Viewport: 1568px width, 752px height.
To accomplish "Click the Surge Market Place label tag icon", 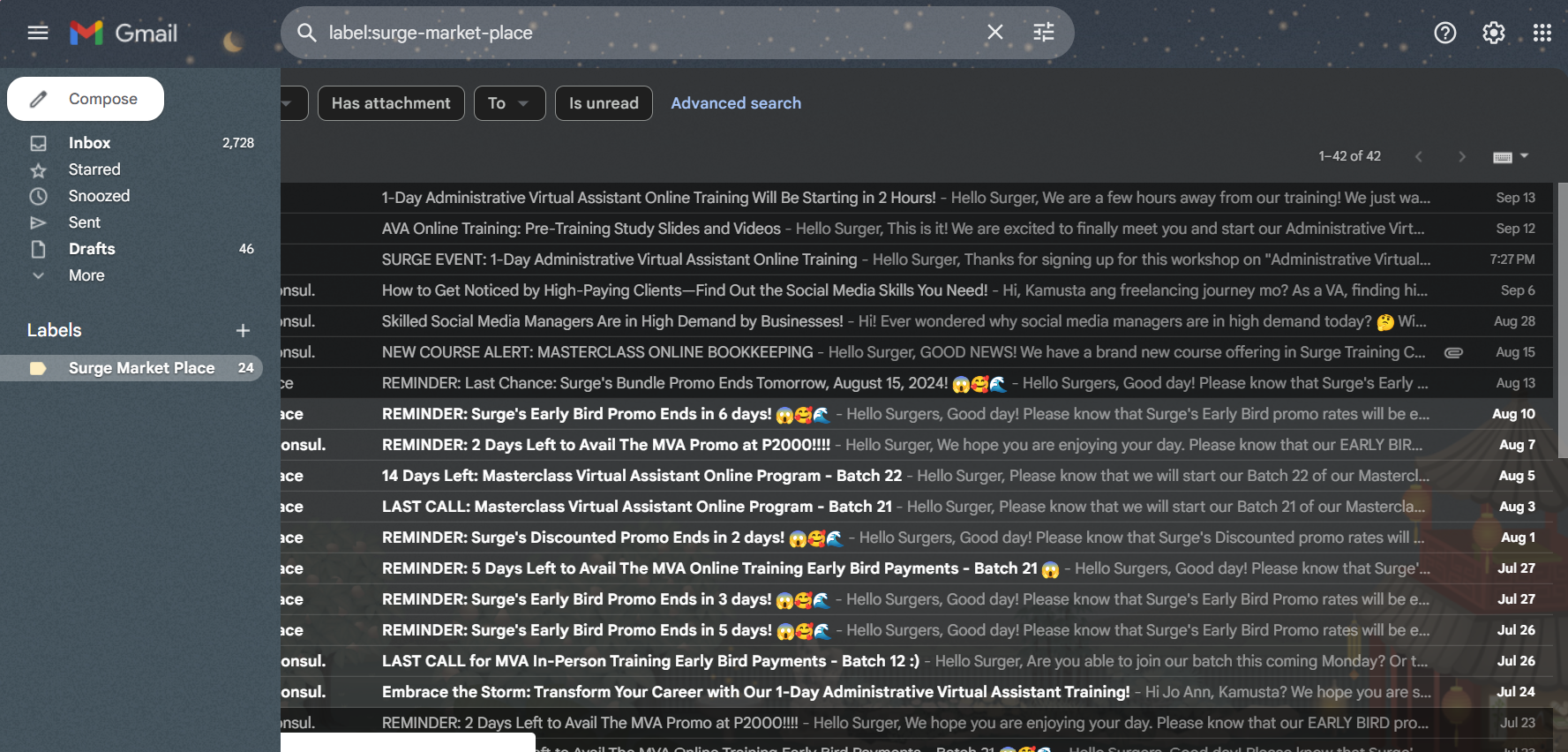I will click(x=38, y=368).
